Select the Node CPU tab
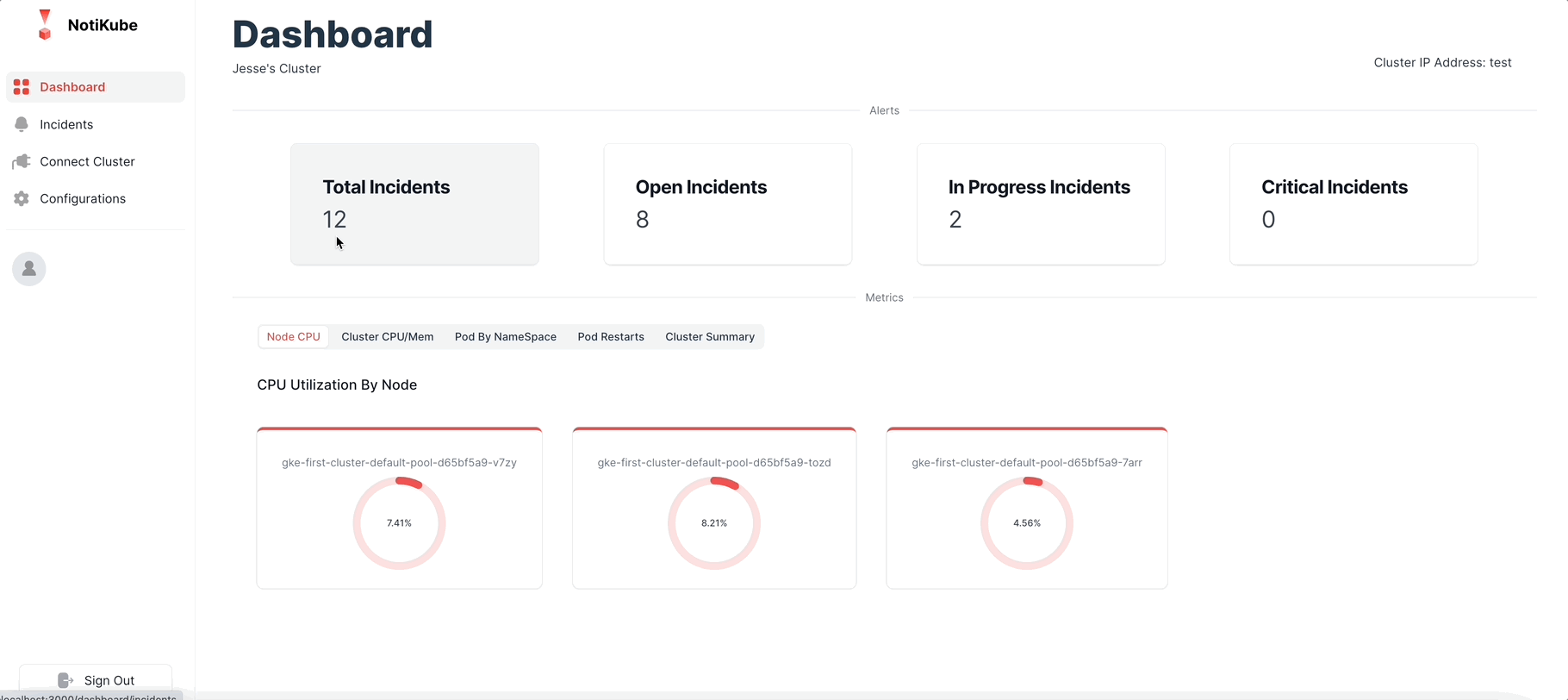 [293, 337]
